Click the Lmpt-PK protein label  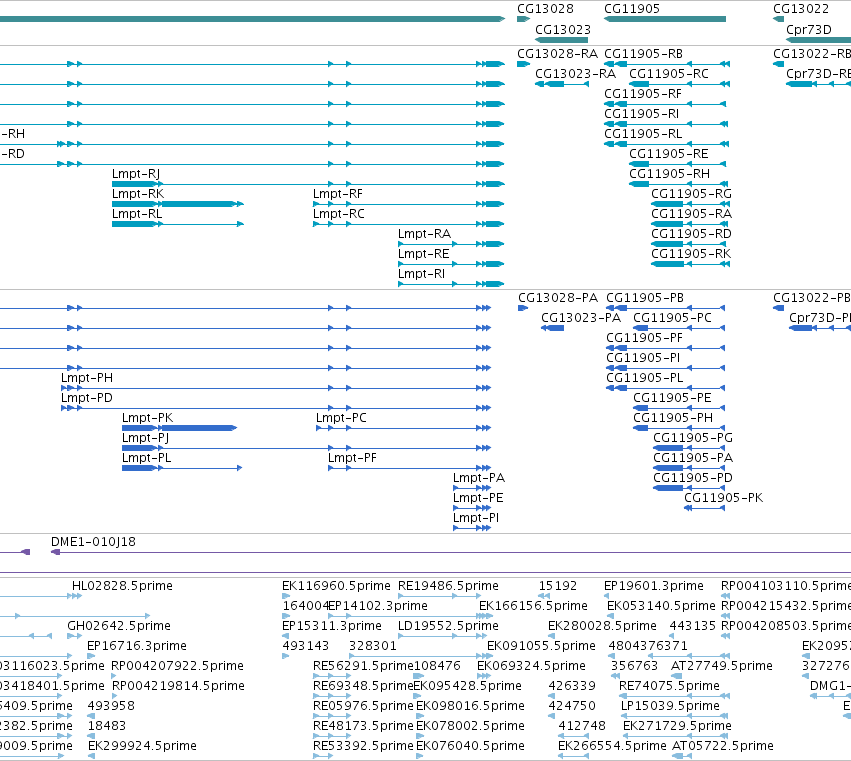pos(147,418)
